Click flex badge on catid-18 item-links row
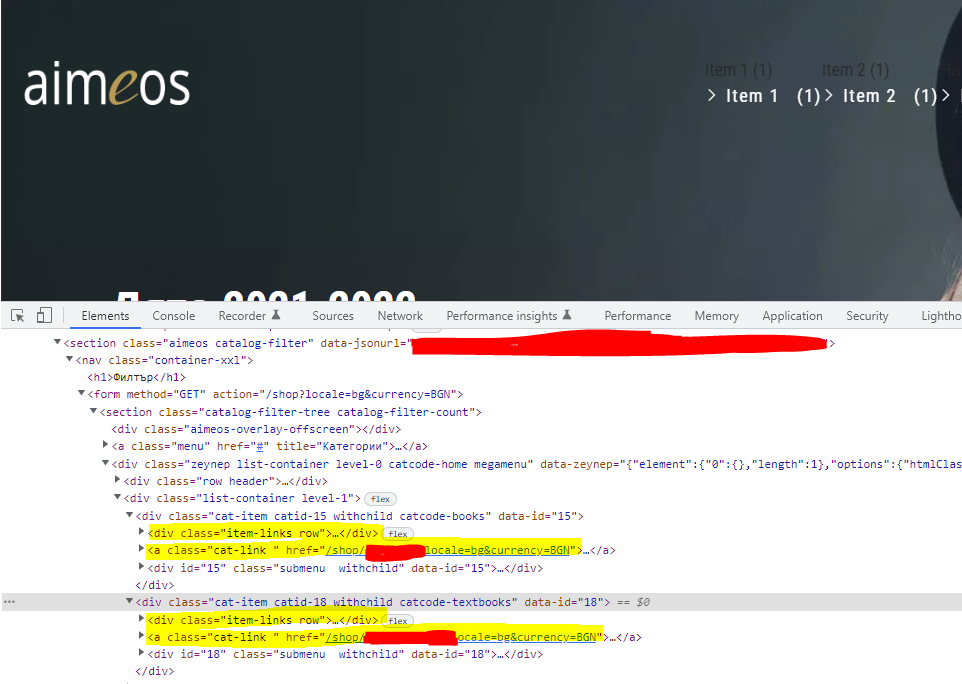The width and height of the screenshot is (962, 684). [398, 621]
